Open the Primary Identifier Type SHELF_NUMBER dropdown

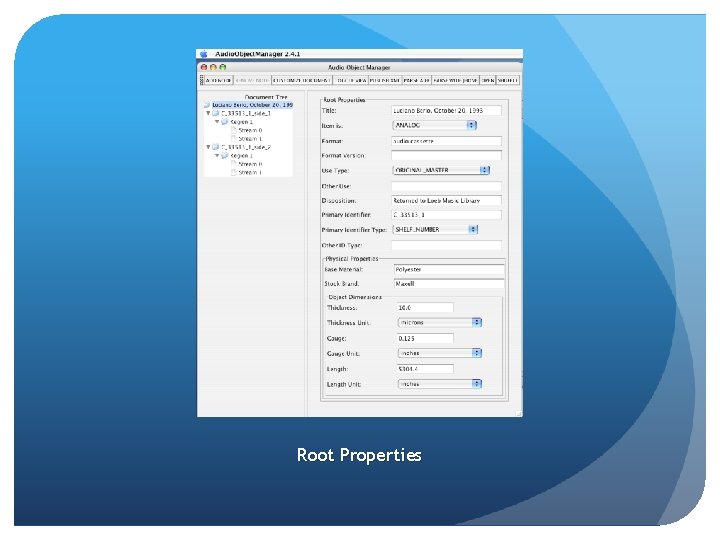point(435,229)
